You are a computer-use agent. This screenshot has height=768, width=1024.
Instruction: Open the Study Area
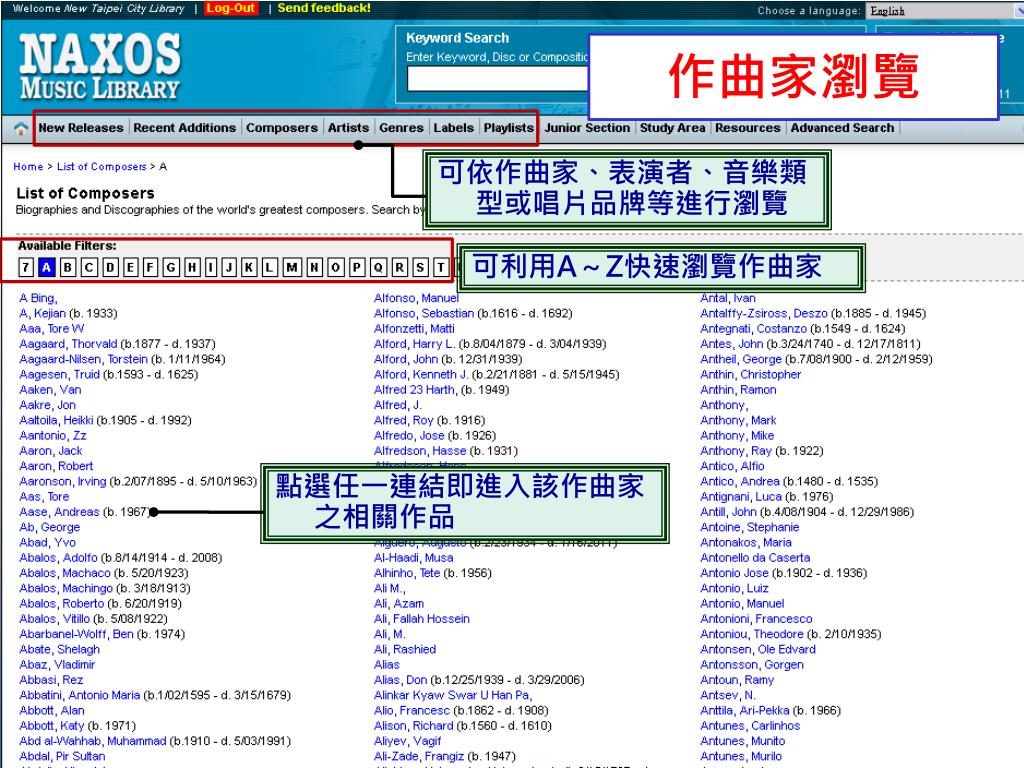[x=673, y=128]
